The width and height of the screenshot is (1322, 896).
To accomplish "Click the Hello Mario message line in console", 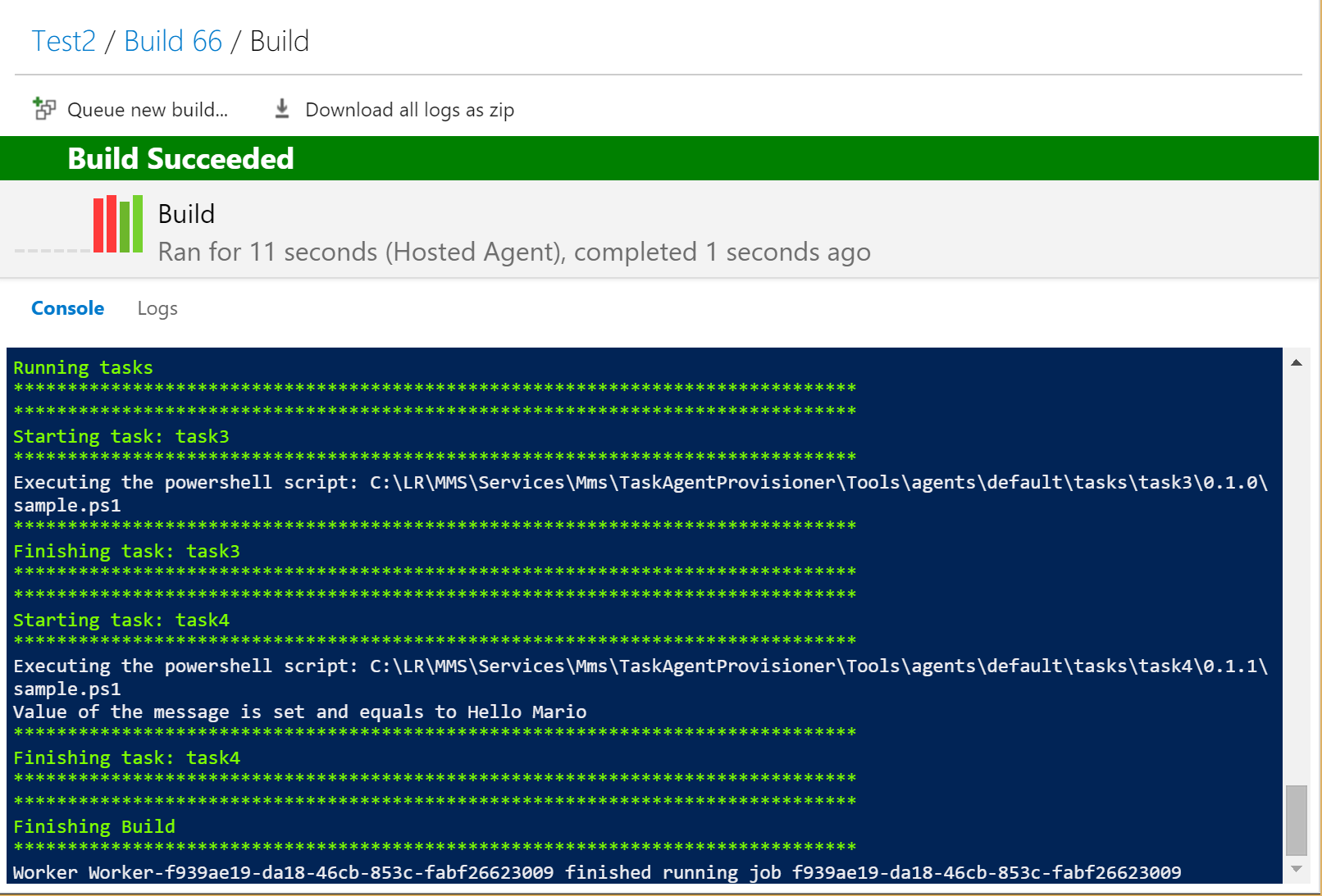I will click(299, 712).
